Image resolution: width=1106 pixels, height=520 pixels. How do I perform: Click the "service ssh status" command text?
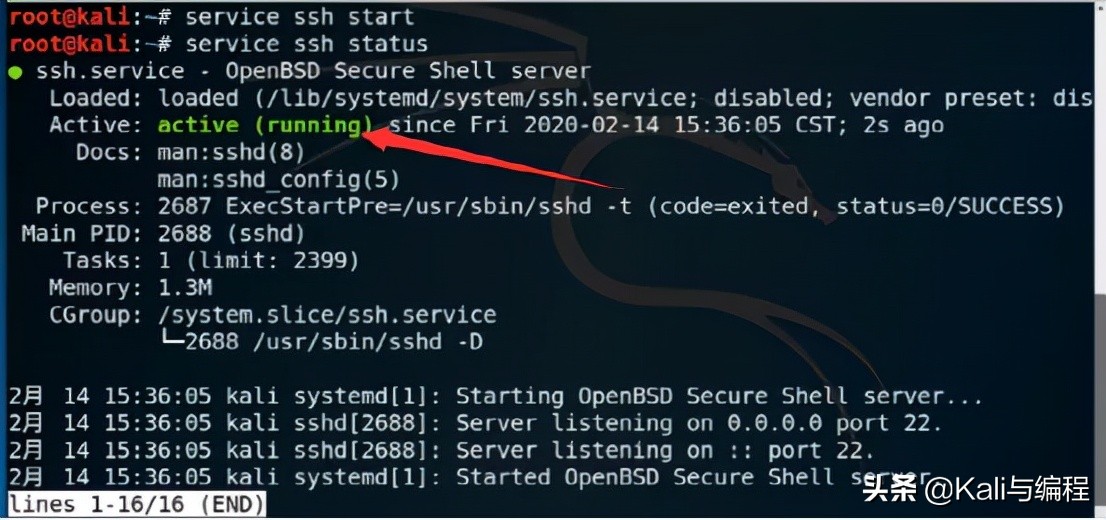pos(307,44)
